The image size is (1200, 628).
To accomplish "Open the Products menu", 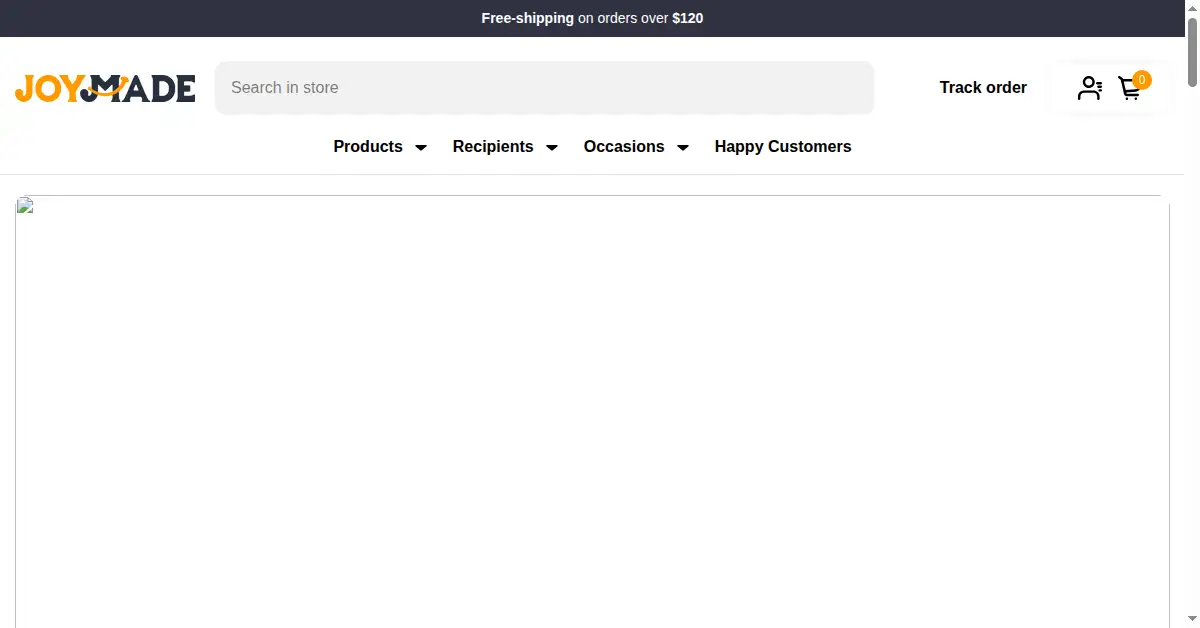I will pyautogui.click(x=368, y=146).
